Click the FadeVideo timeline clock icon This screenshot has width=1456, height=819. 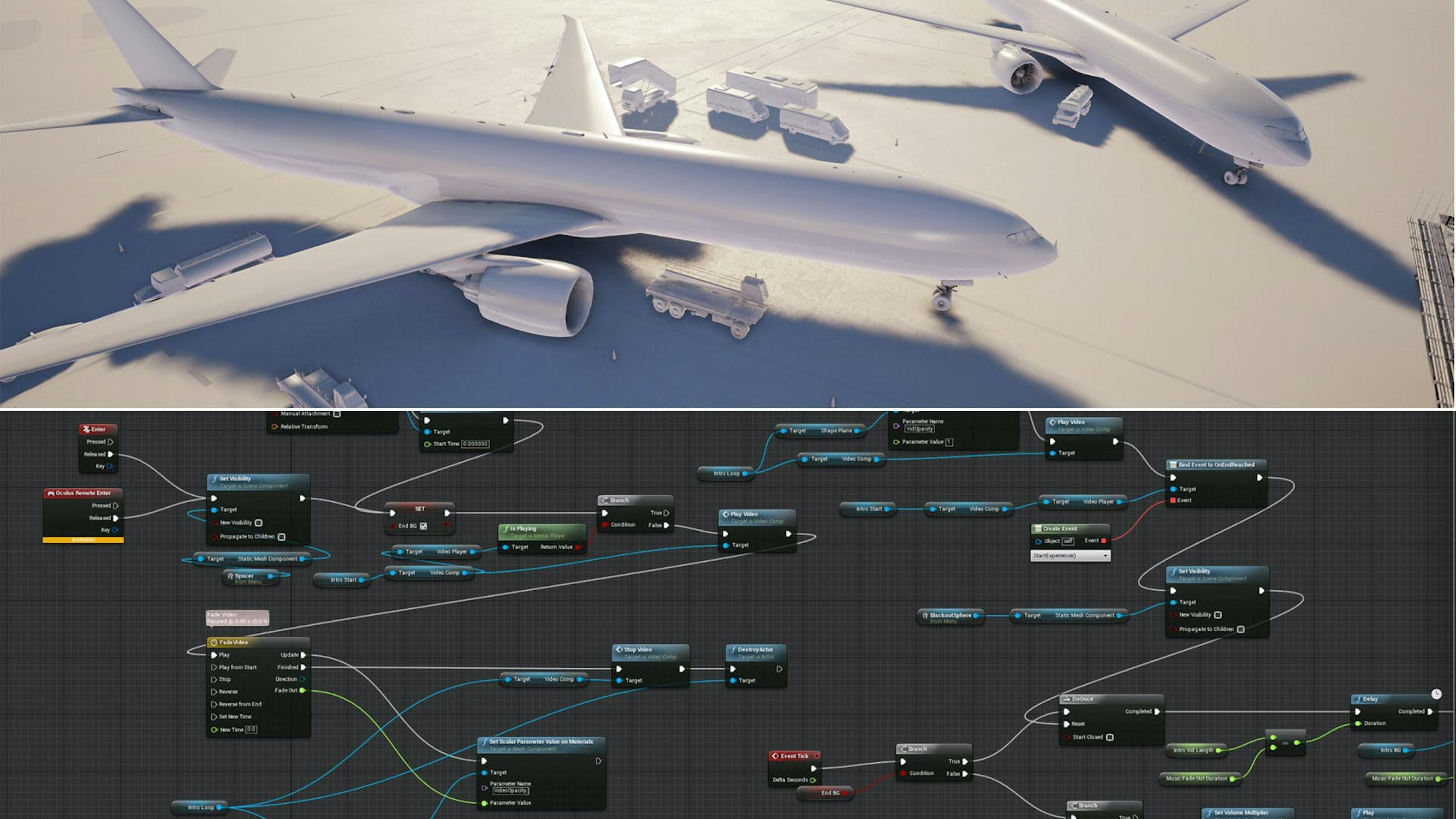point(214,643)
